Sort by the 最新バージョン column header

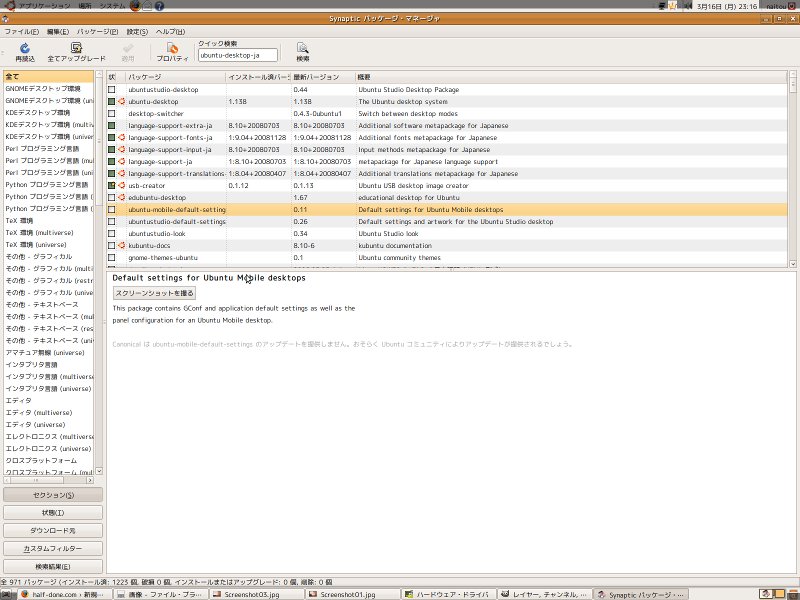(323, 77)
